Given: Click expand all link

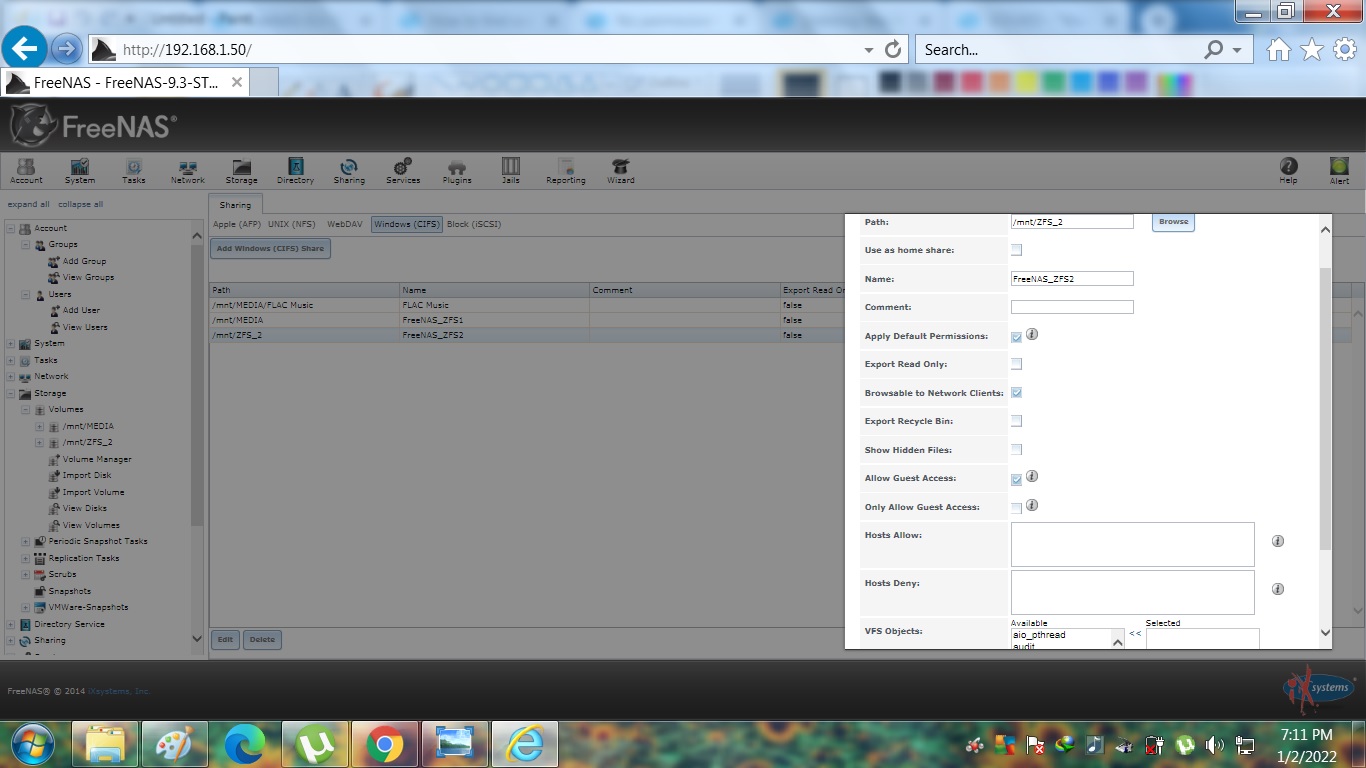Looking at the screenshot, I should click(x=29, y=204).
